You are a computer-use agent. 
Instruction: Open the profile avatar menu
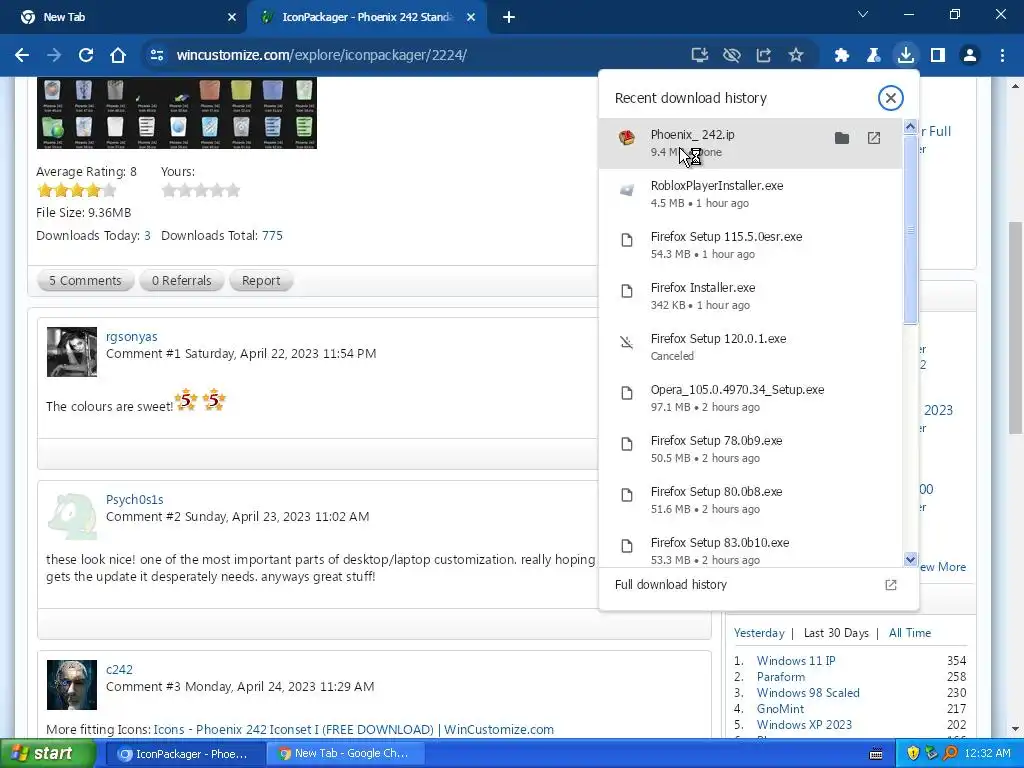click(970, 56)
